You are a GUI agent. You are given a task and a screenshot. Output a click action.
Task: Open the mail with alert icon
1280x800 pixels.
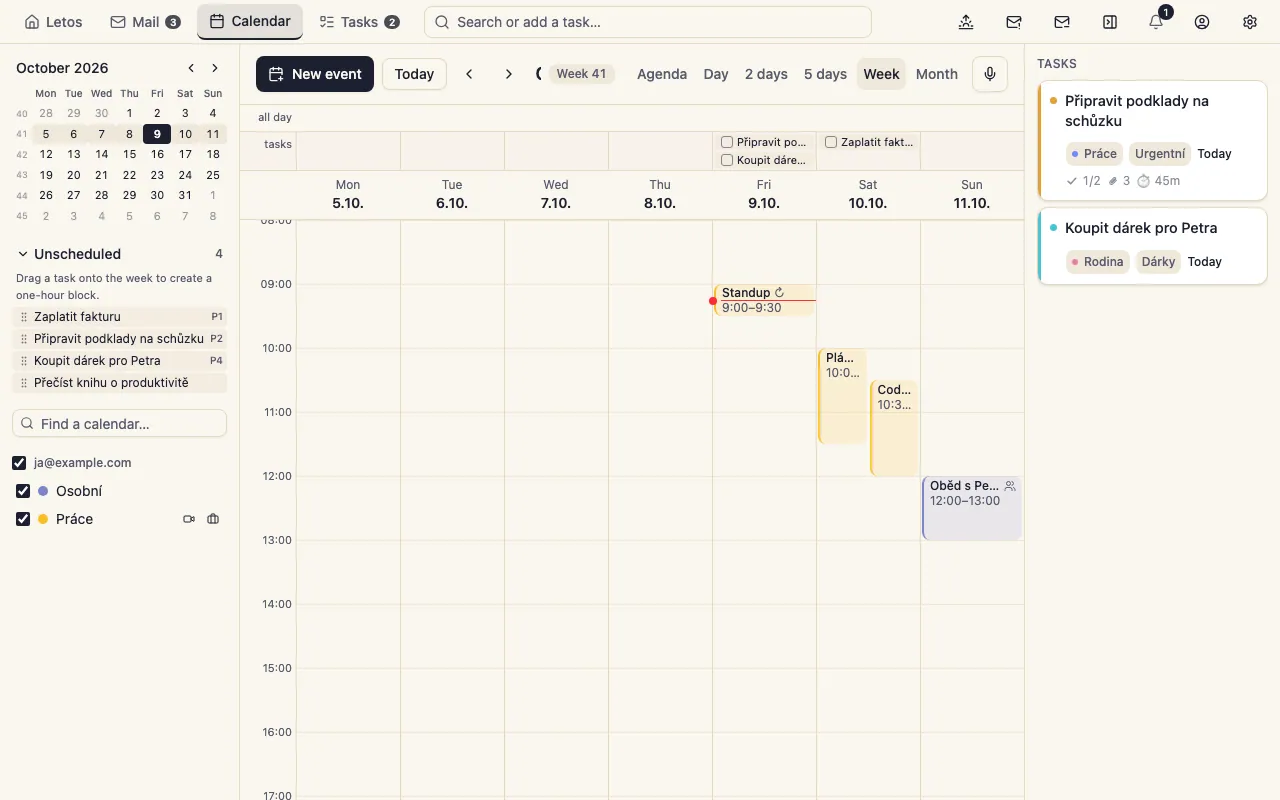point(1014,22)
